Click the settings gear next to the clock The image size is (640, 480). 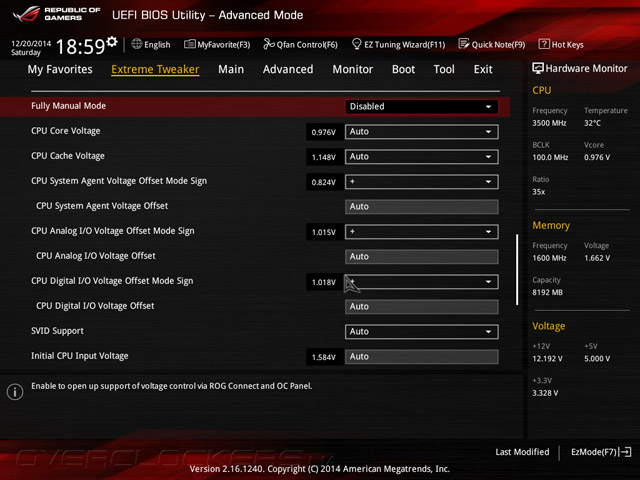pyautogui.click(x=112, y=41)
